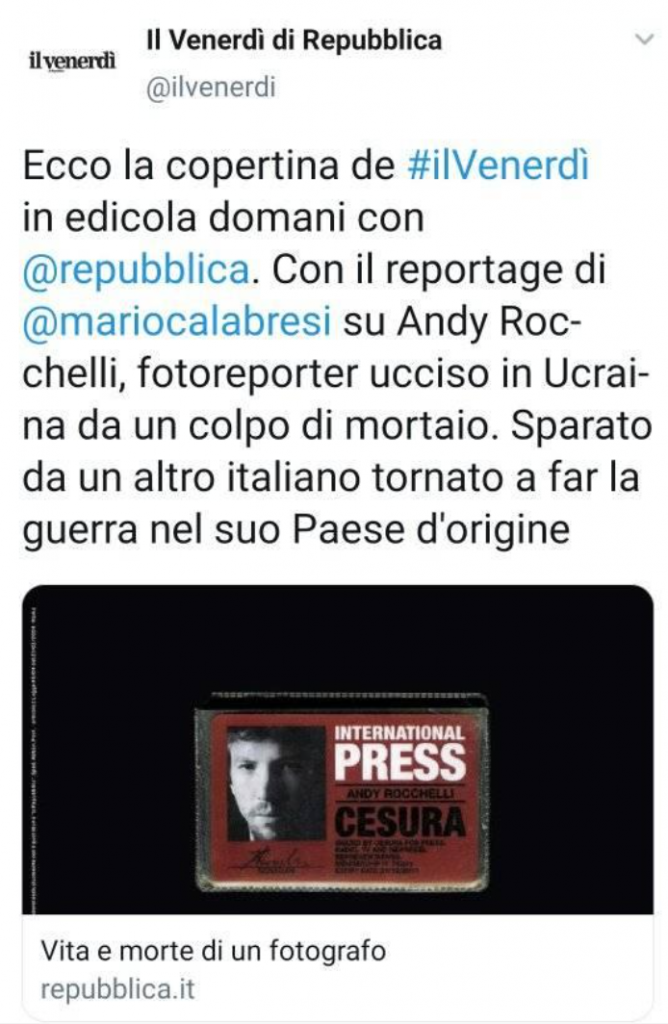Open card title Vita e morte di un fotografo
The width and height of the screenshot is (668, 1024).
tap(213, 951)
